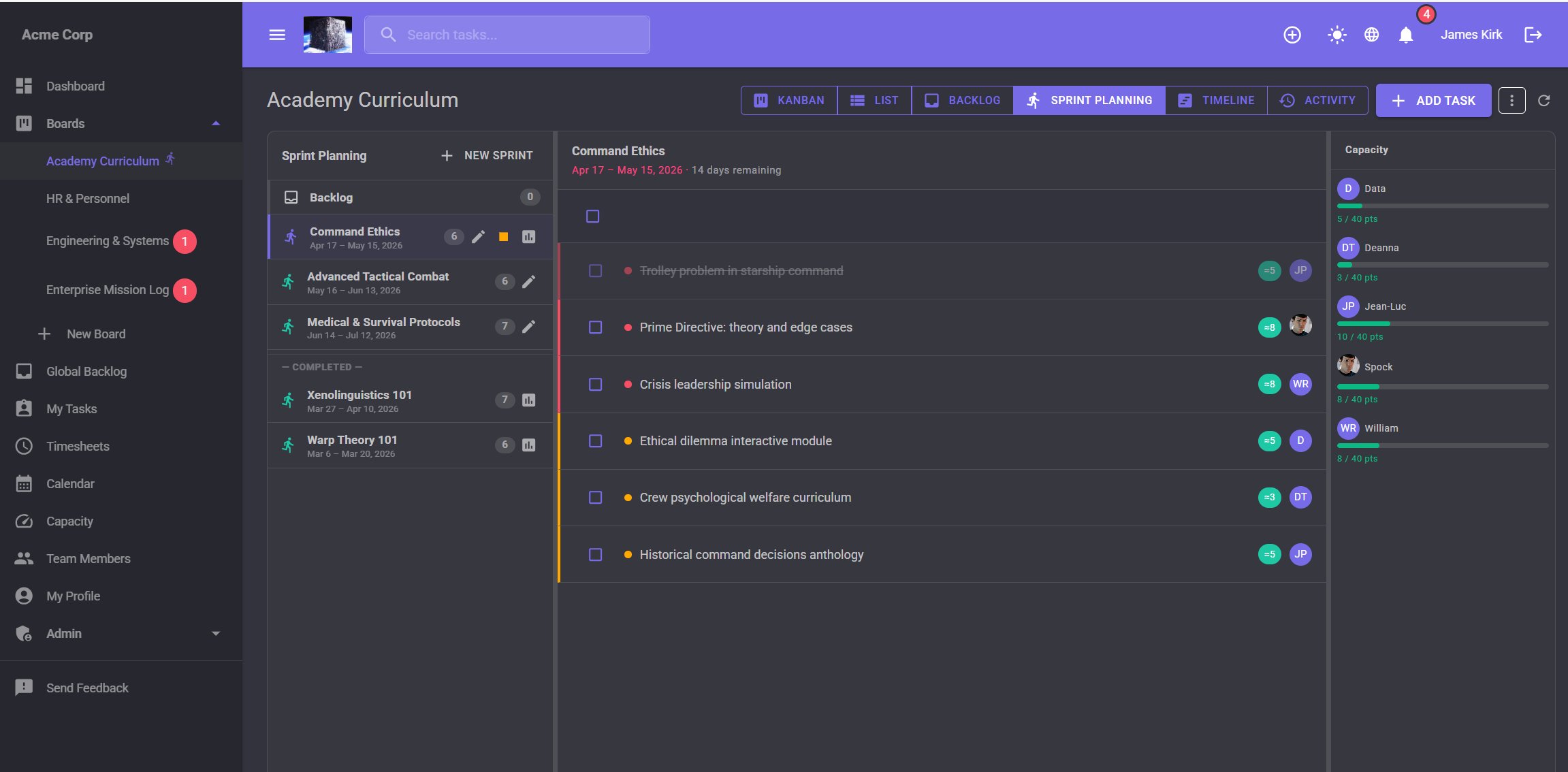The width and height of the screenshot is (1568, 772).
Task: Open Team Members in the sidebar
Action: click(x=121, y=558)
